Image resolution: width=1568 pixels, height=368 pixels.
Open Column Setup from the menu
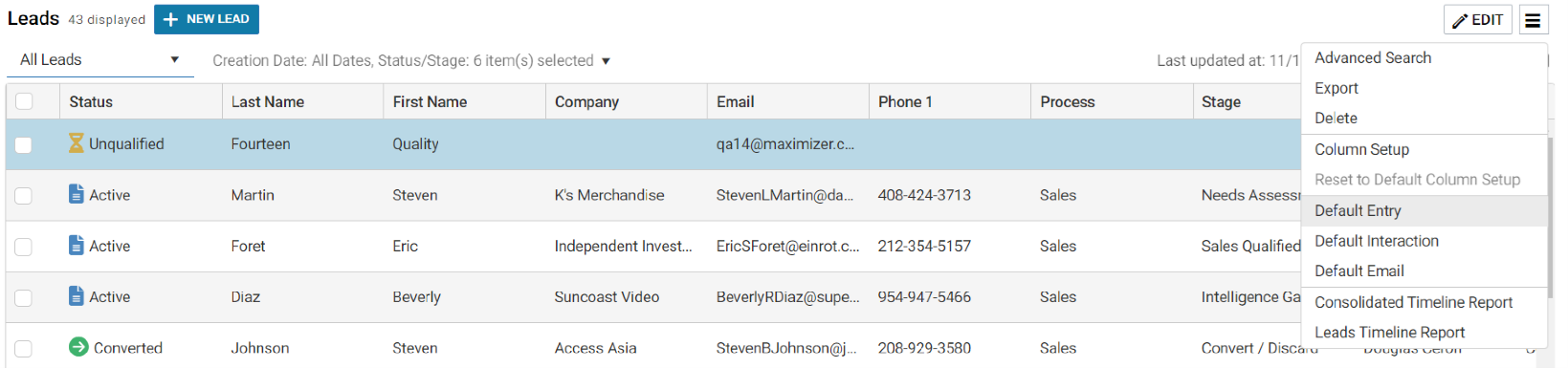pyautogui.click(x=1361, y=149)
